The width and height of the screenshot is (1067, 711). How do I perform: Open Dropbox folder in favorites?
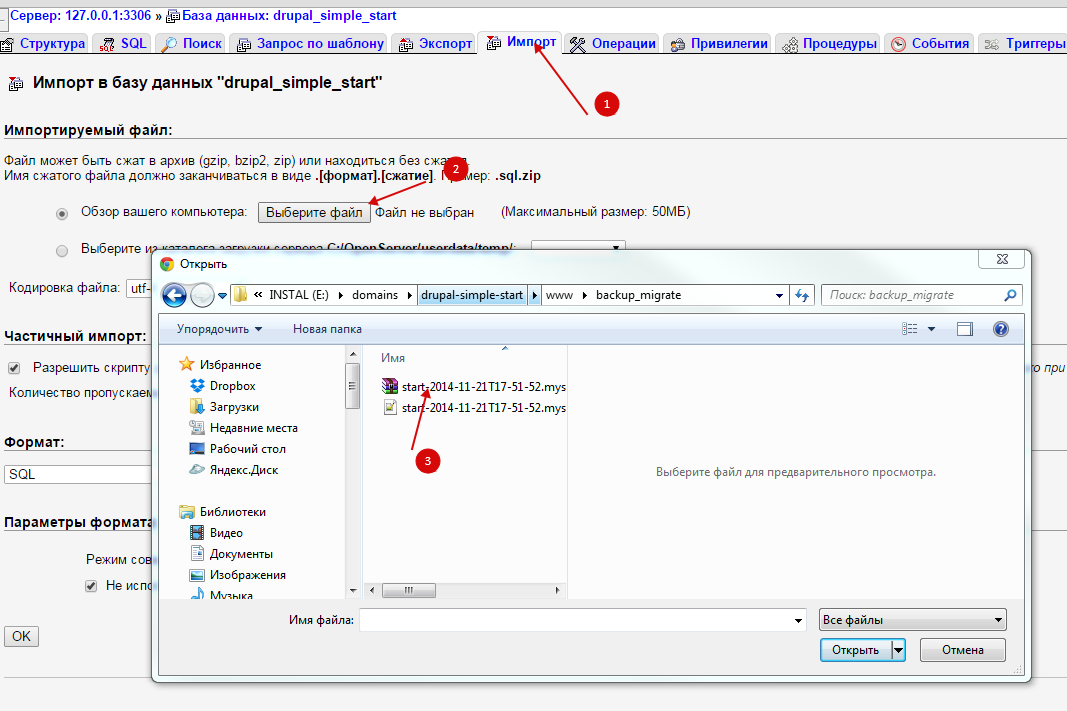click(232, 386)
